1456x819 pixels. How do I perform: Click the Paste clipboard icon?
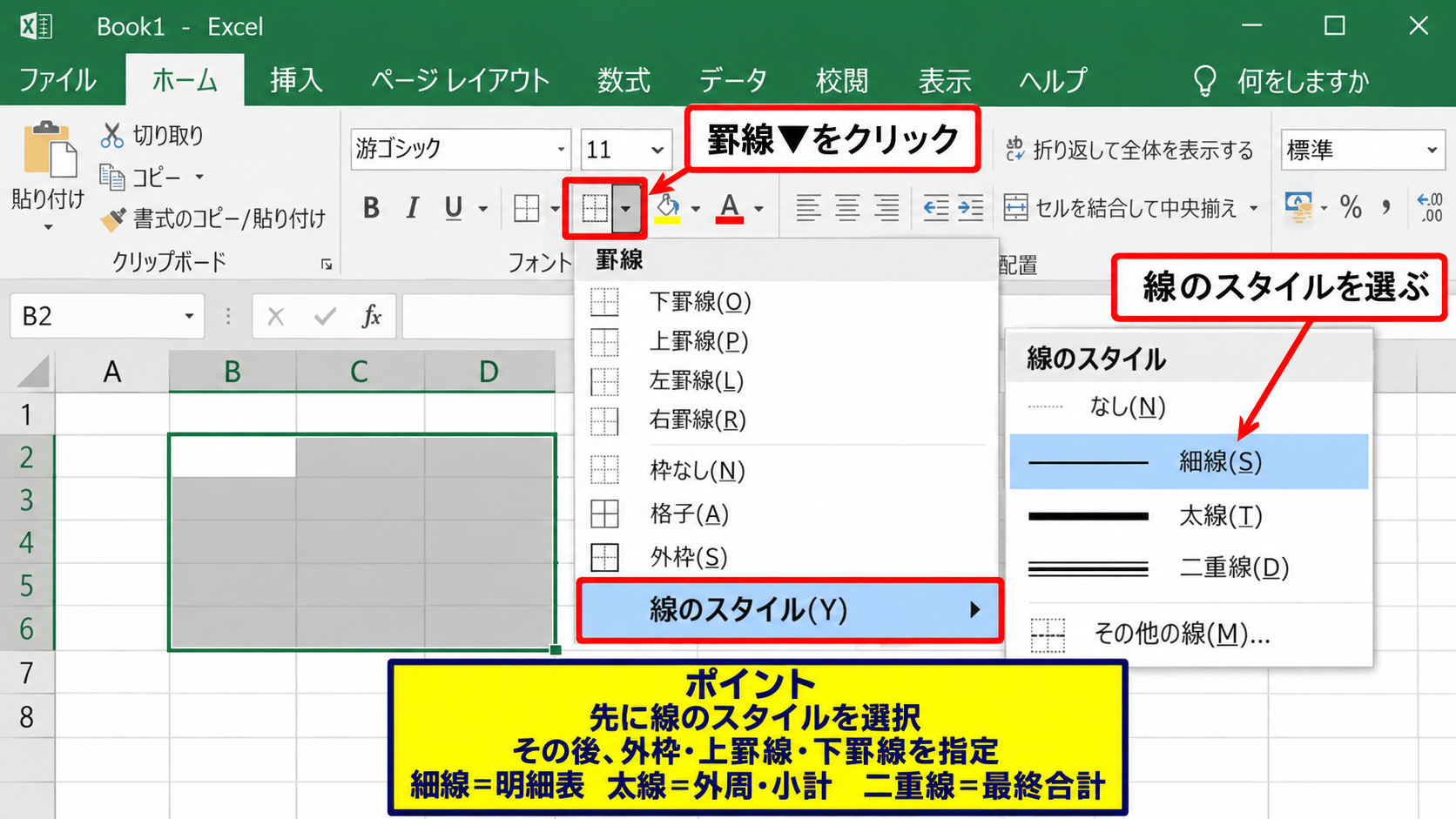click(x=49, y=149)
